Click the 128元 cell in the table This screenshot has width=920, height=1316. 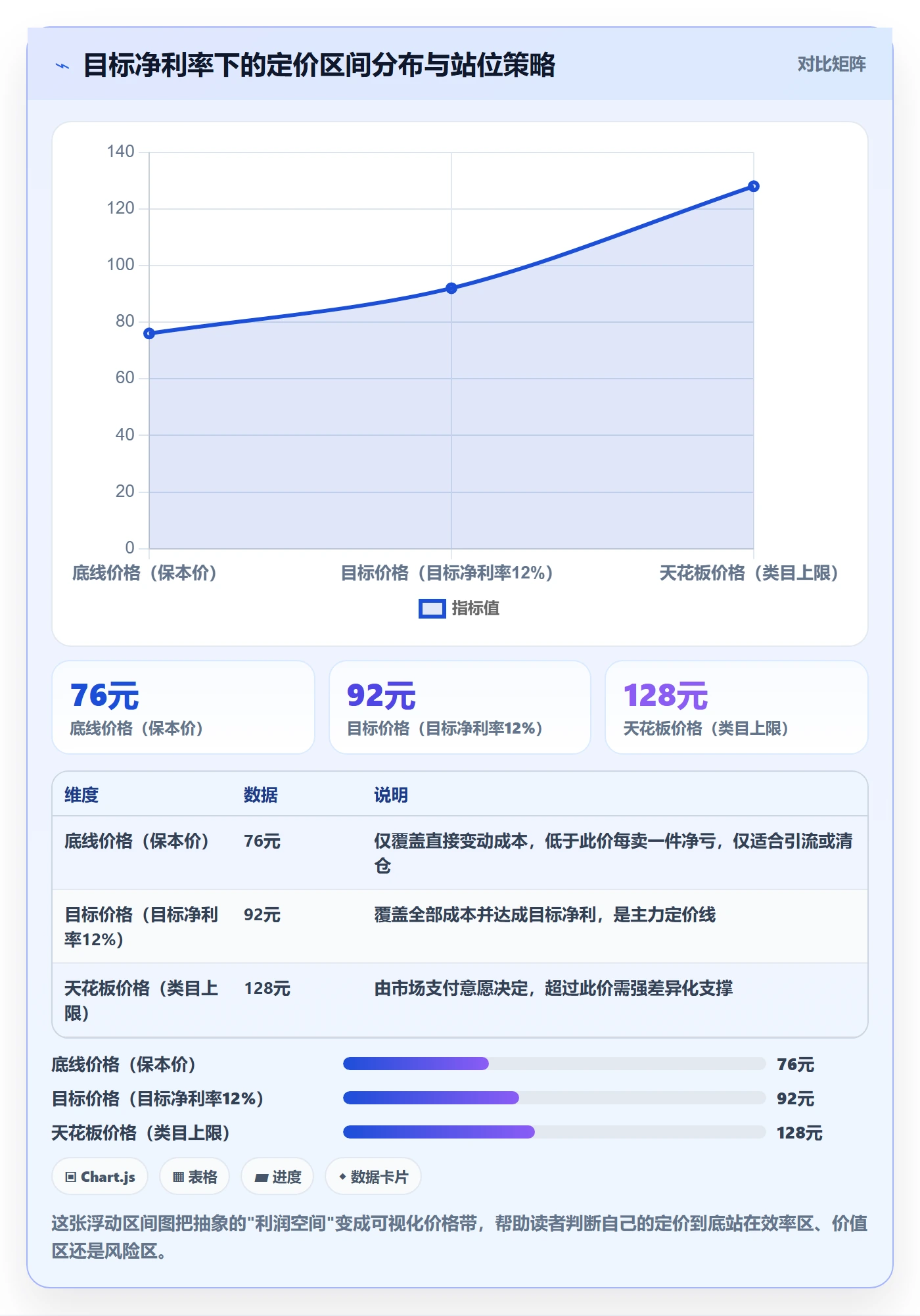pyautogui.click(x=267, y=988)
